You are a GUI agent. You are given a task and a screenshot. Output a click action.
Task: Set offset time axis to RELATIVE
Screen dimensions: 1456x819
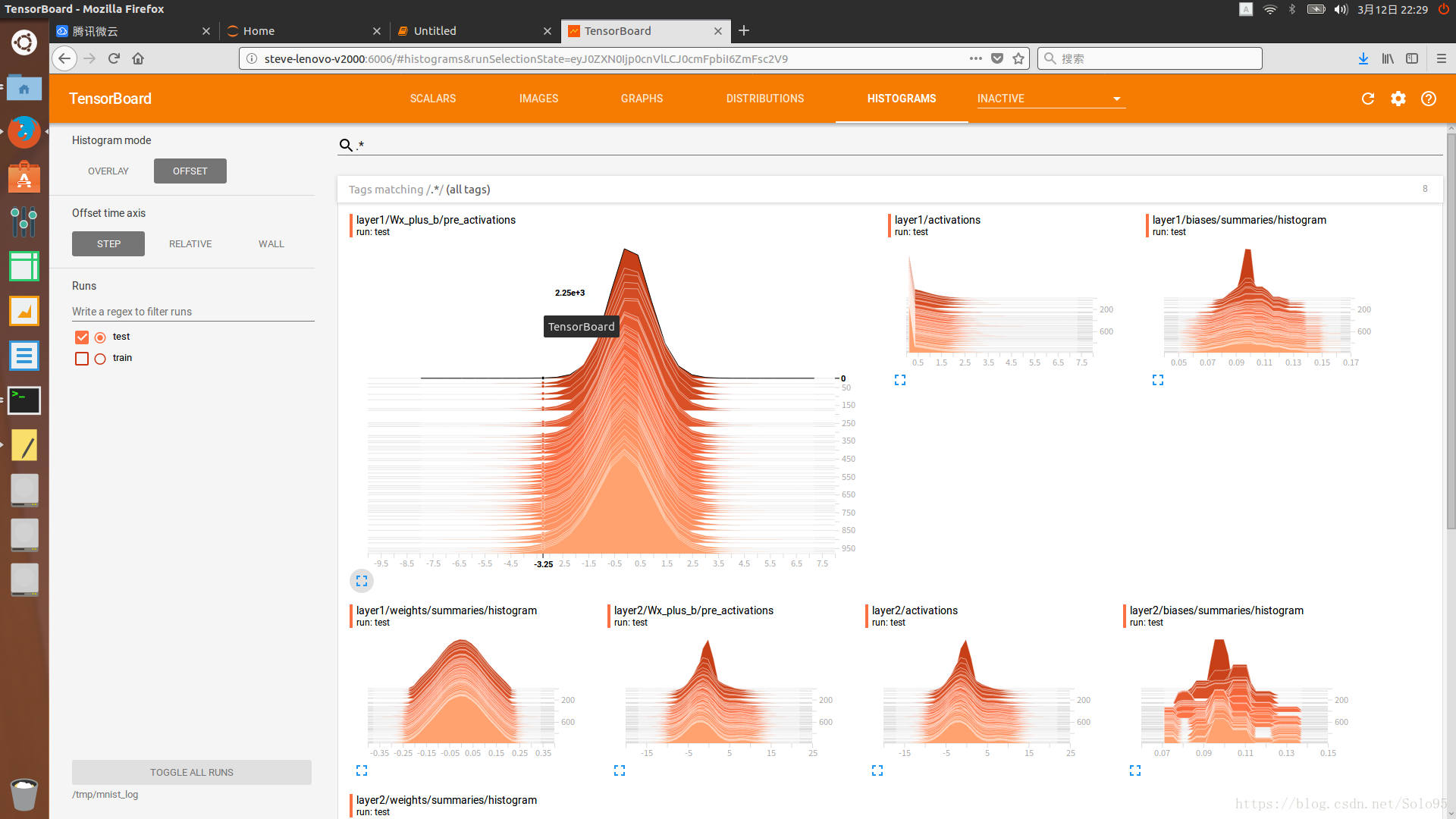(x=190, y=244)
